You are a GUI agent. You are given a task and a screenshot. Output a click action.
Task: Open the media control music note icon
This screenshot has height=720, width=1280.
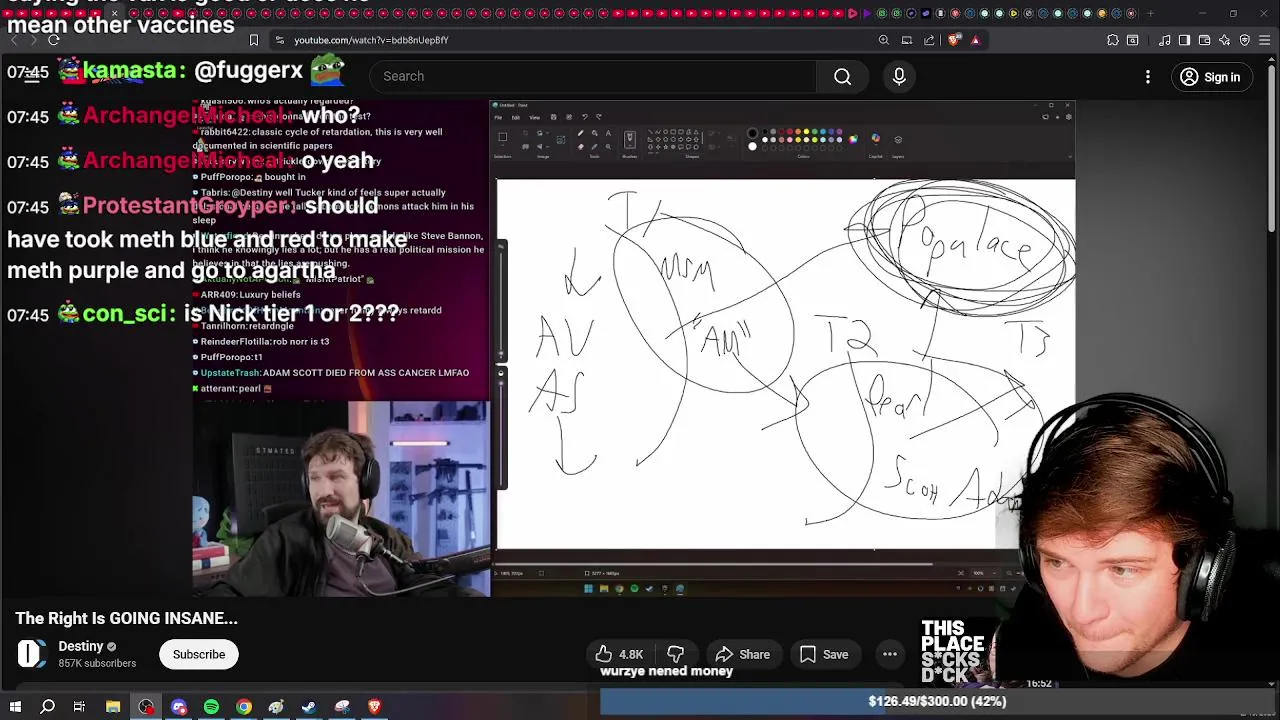coord(1164,40)
